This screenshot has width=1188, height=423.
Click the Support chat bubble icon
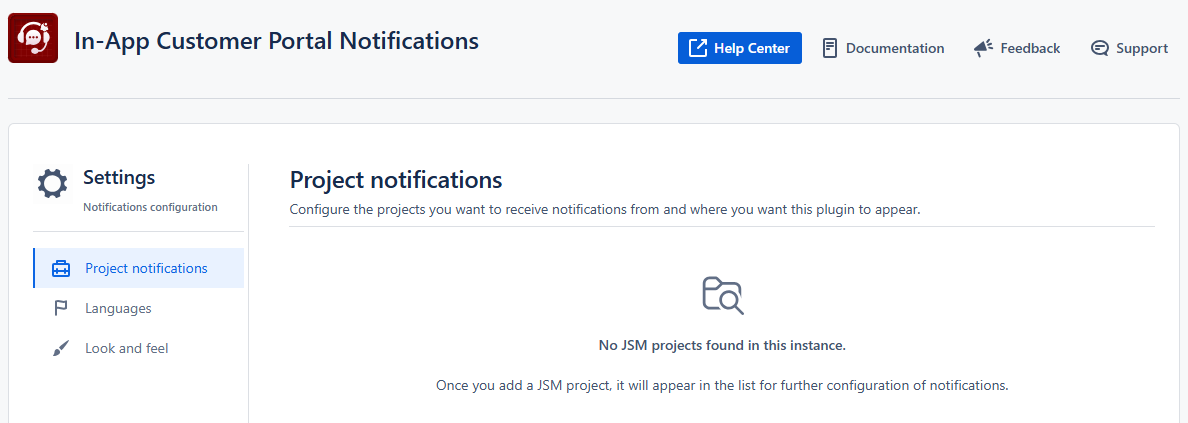[1099, 49]
